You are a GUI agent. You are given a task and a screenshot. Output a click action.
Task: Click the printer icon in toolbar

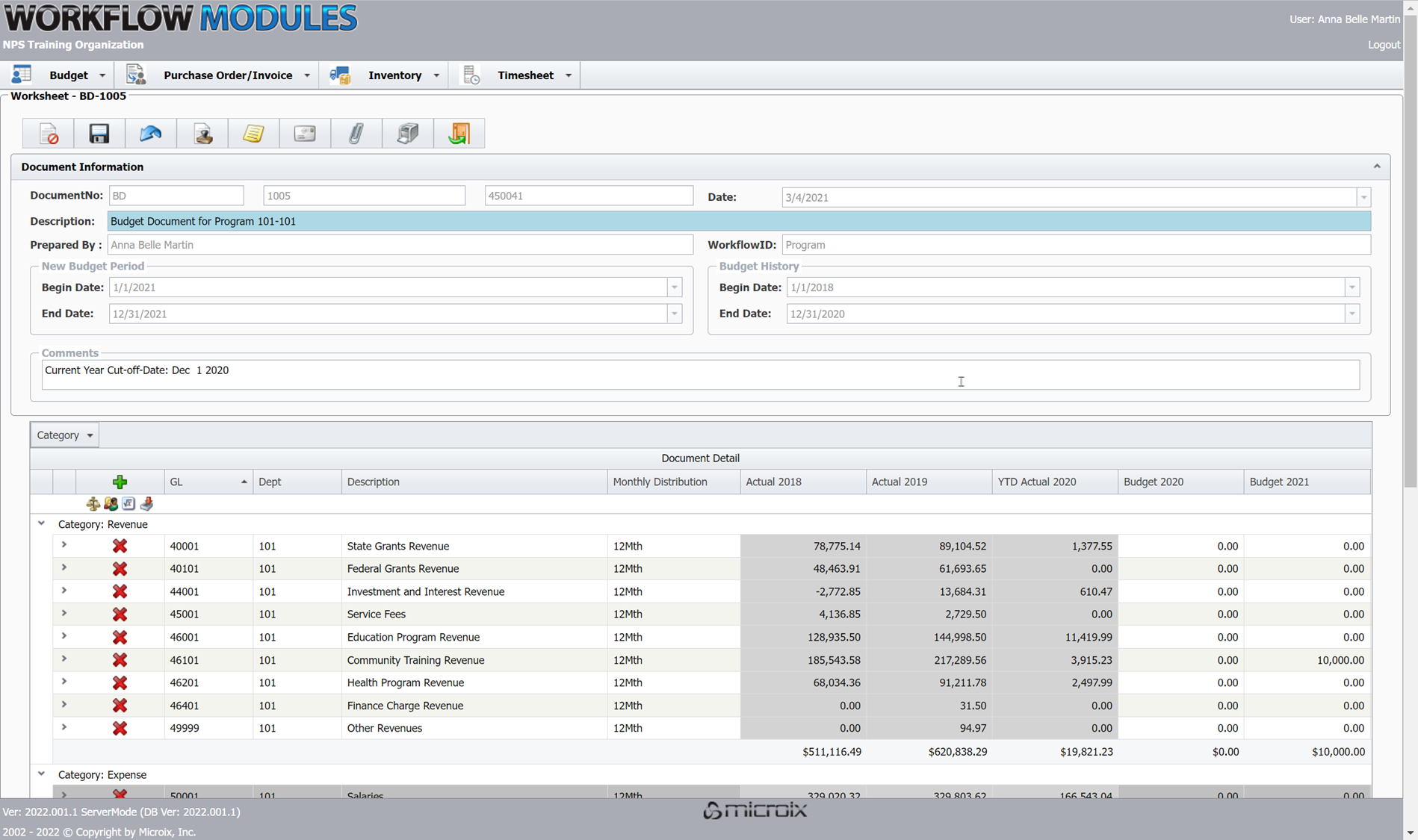407,134
